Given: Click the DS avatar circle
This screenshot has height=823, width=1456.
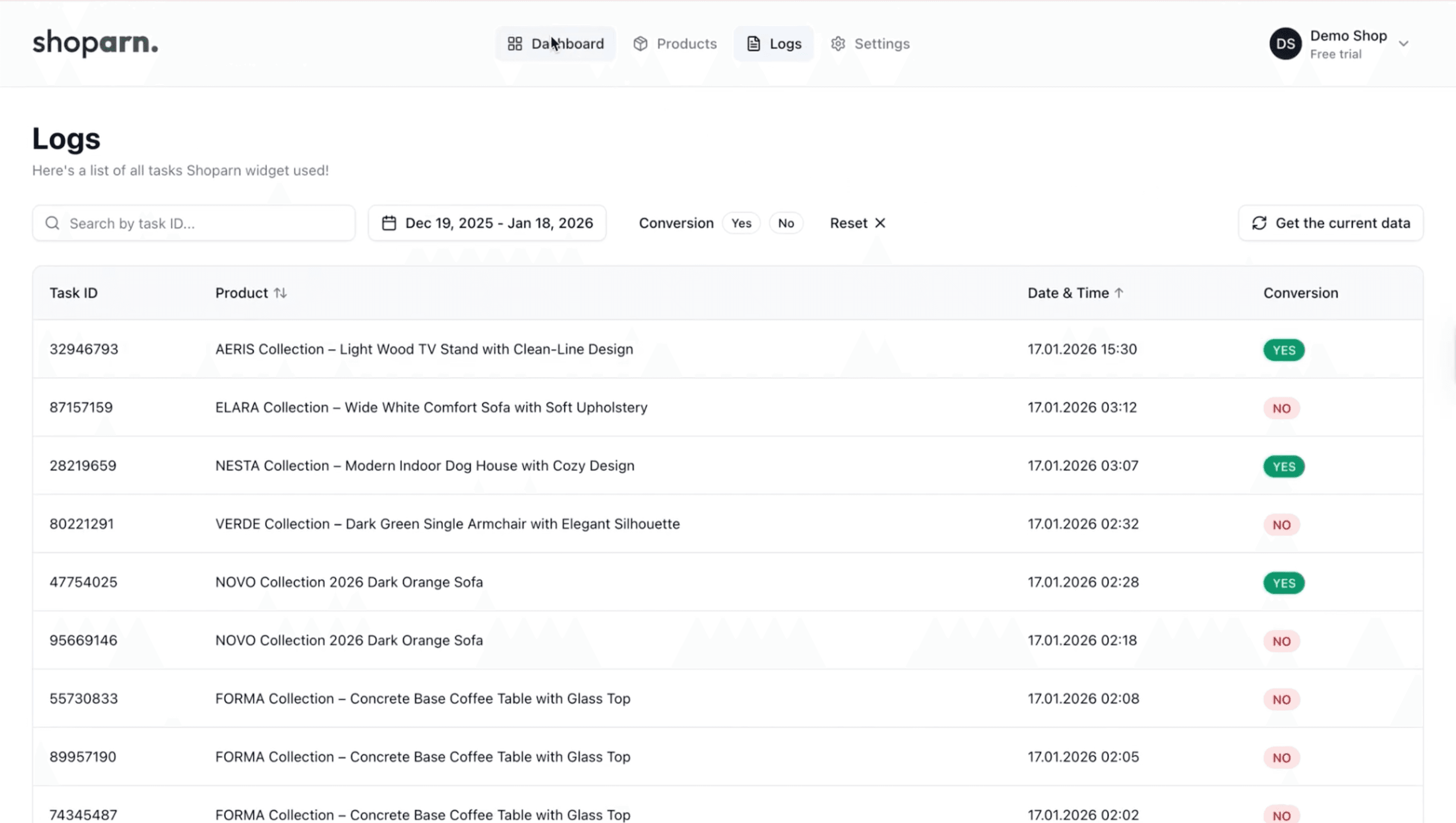Looking at the screenshot, I should point(1285,43).
